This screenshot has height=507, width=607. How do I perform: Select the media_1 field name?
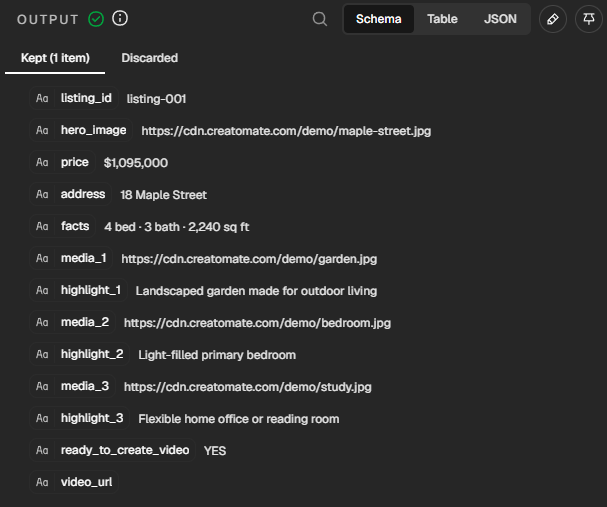coord(84,258)
